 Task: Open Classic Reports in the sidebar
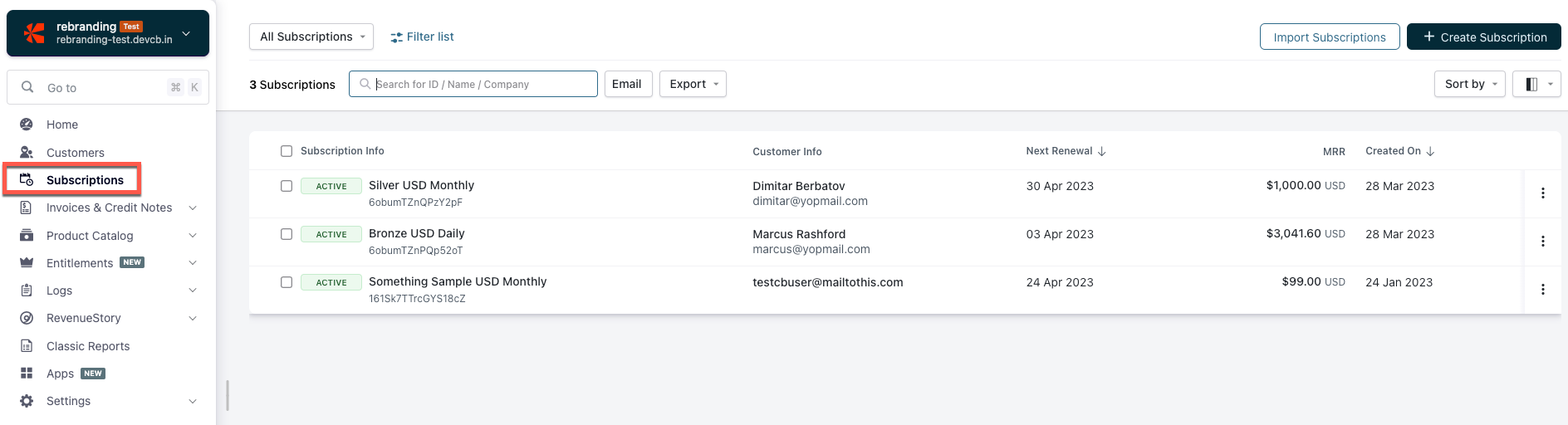(x=88, y=346)
